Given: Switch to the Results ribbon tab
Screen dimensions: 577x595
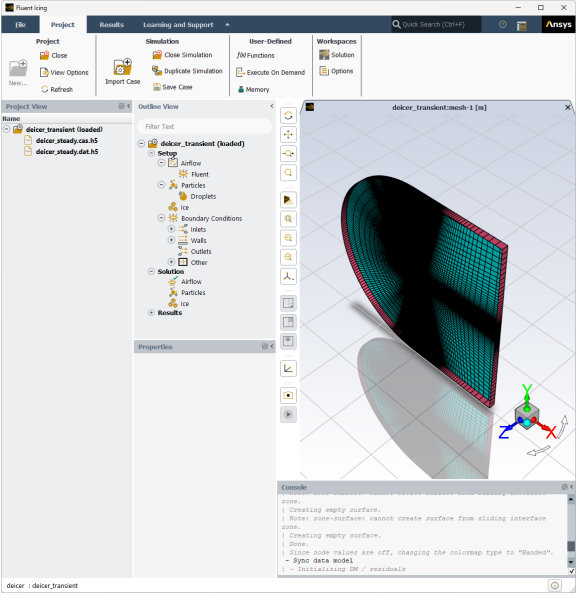Looking at the screenshot, I should coord(112,25).
